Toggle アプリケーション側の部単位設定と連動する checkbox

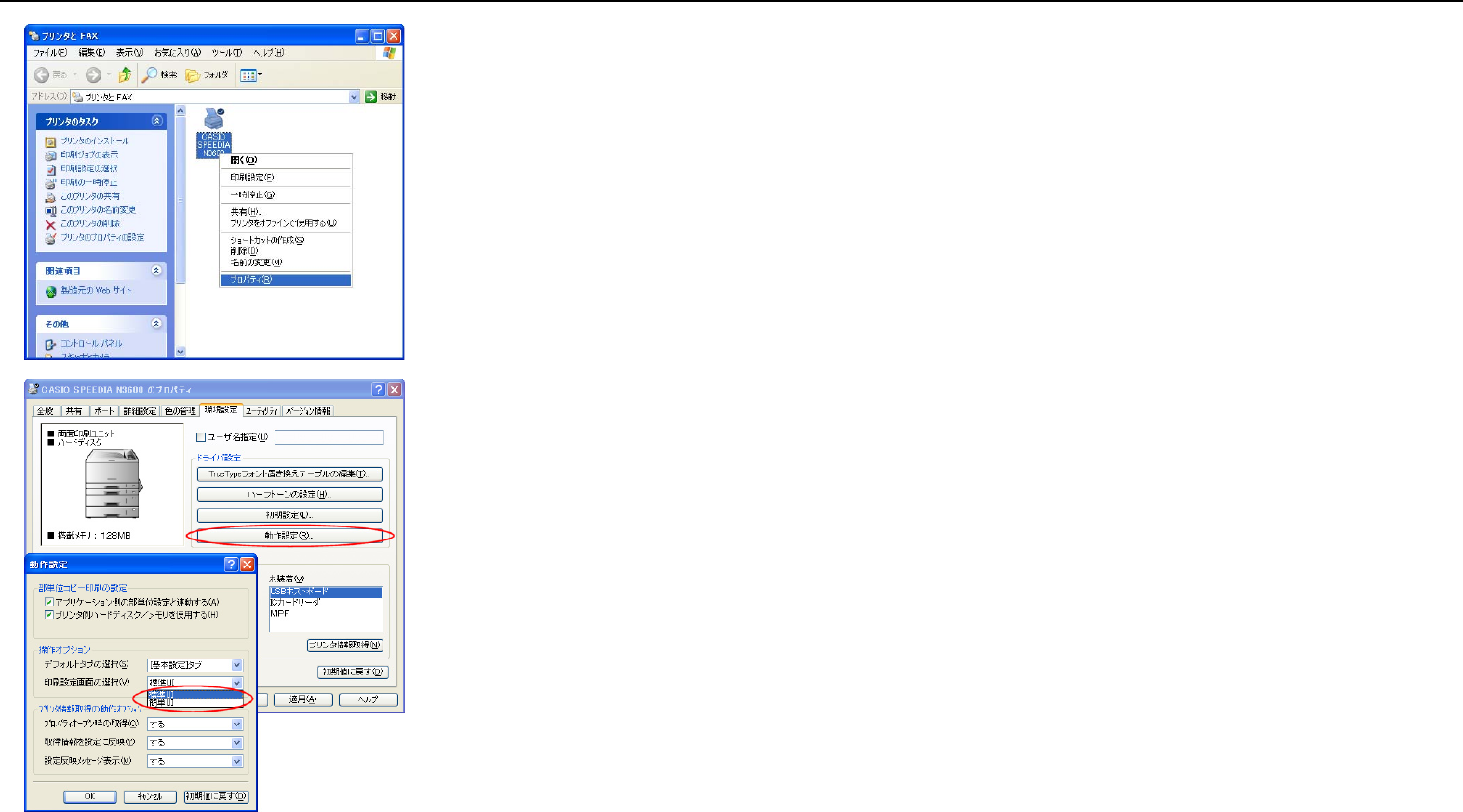click(x=49, y=602)
